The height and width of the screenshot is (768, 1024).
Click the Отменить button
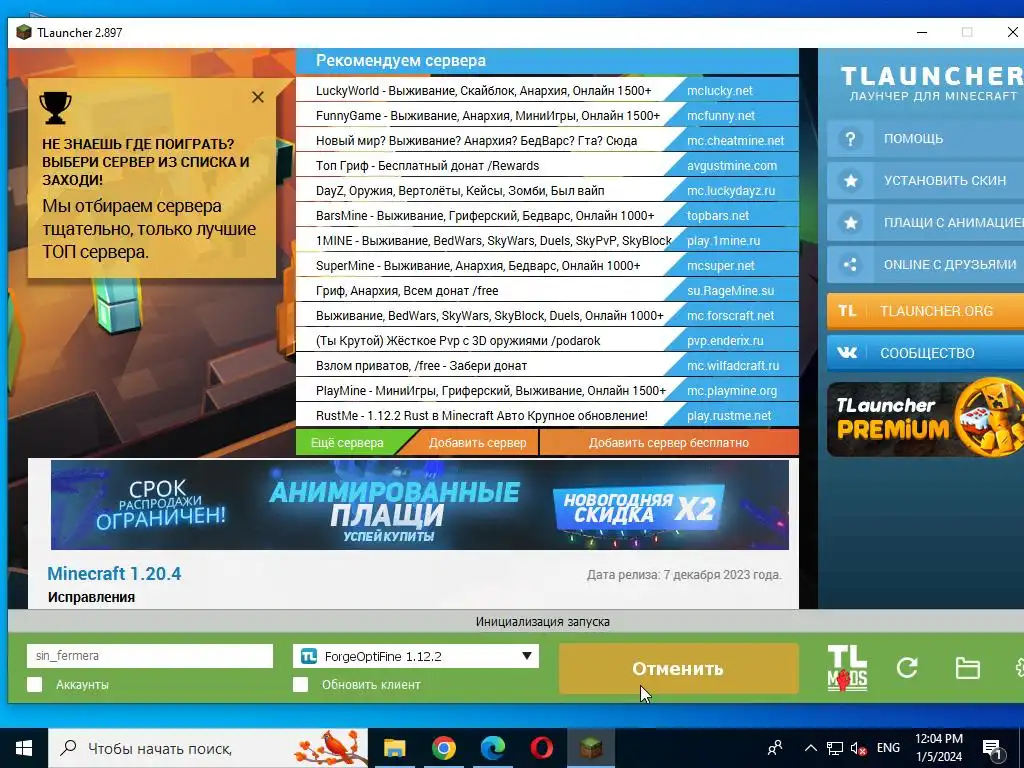pos(678,668)
